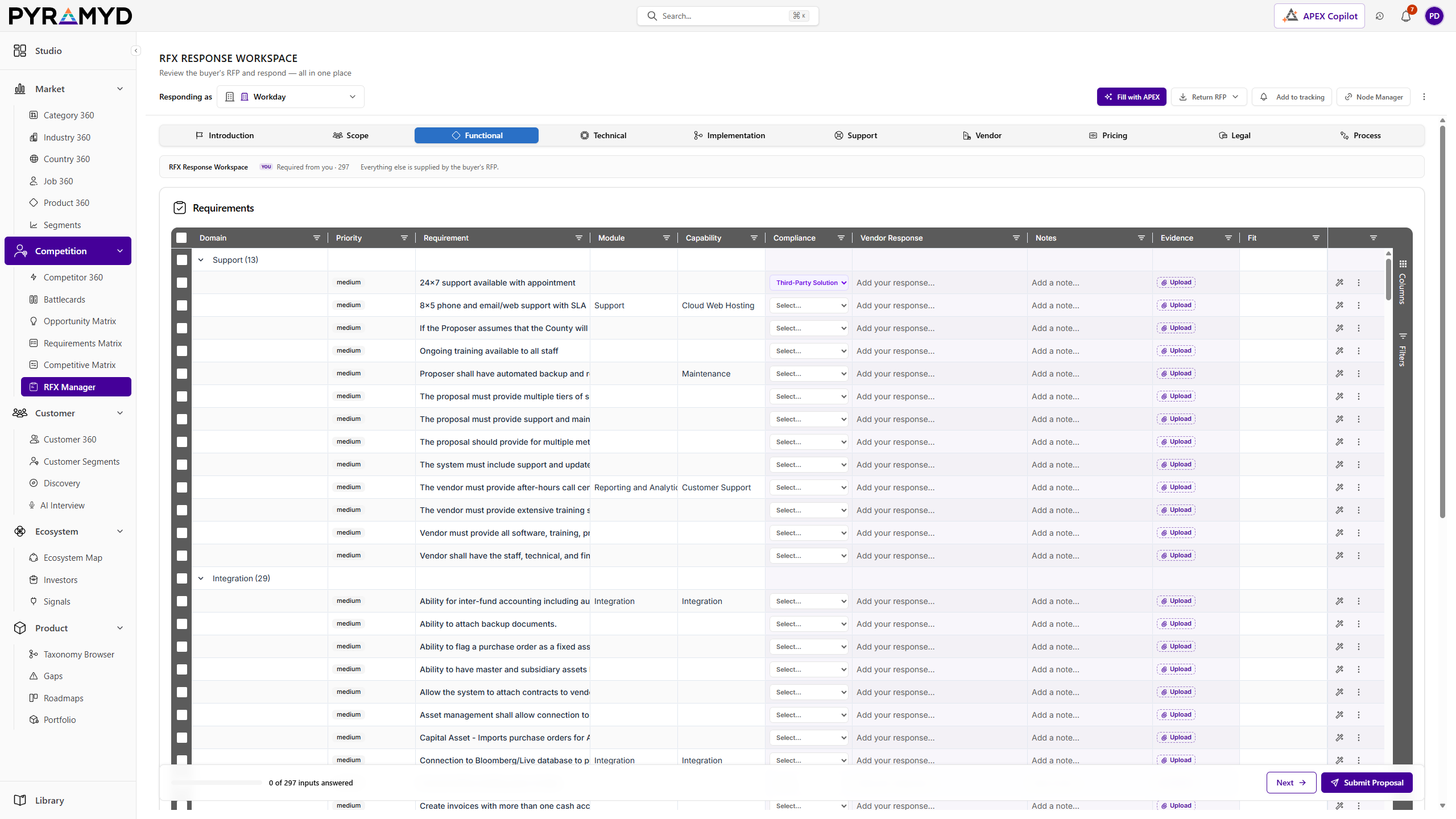The height and width of the screenshot is (819, 1456).
Task: Open the Responding as Workday dropdown
Action: pos(291,97)
